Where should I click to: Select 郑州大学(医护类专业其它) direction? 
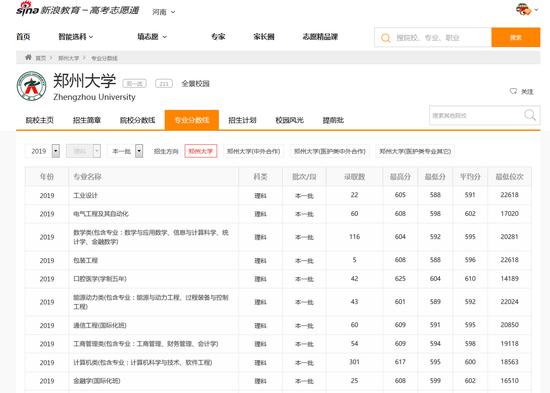tap(415, 151)
